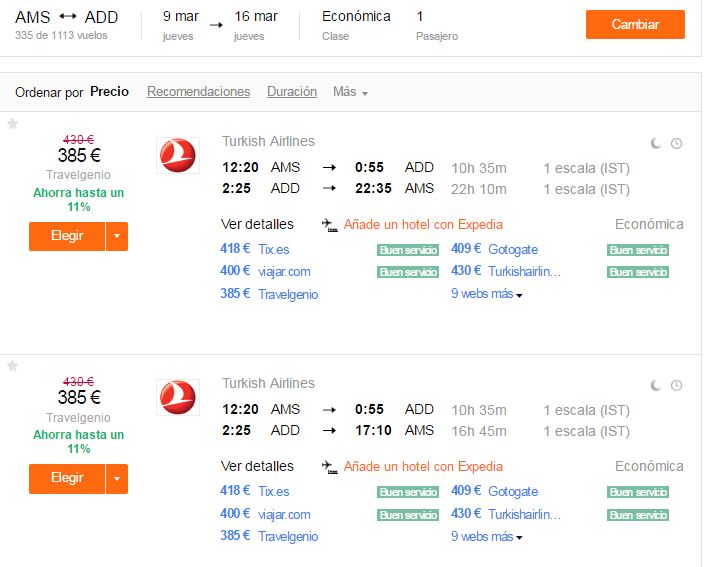Image resolution: width=707 pixels, height=567 pixels.
Task: Click Ahorra hasta un 11% on first flight
Action: coord(78,200)
